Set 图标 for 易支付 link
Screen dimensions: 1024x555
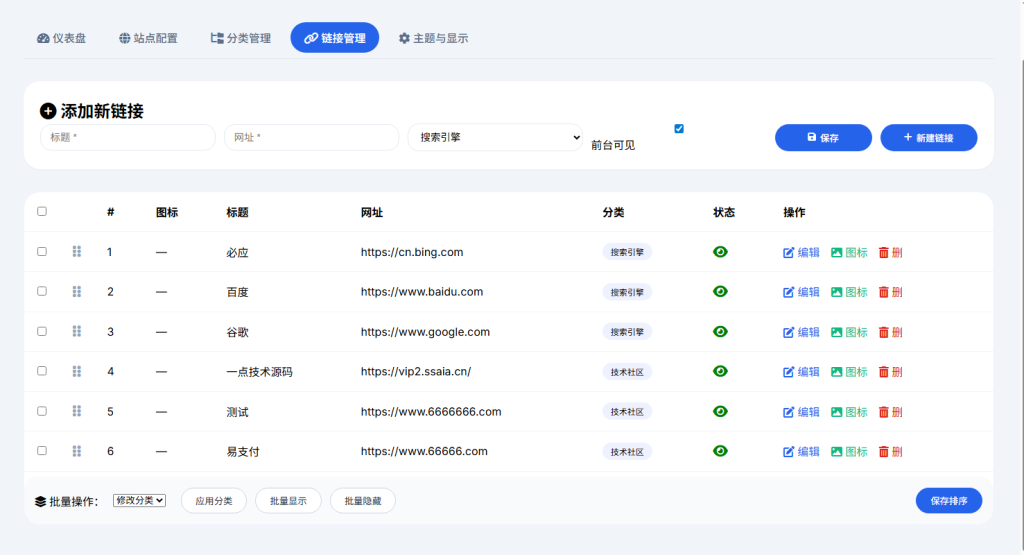pos(849,451)
